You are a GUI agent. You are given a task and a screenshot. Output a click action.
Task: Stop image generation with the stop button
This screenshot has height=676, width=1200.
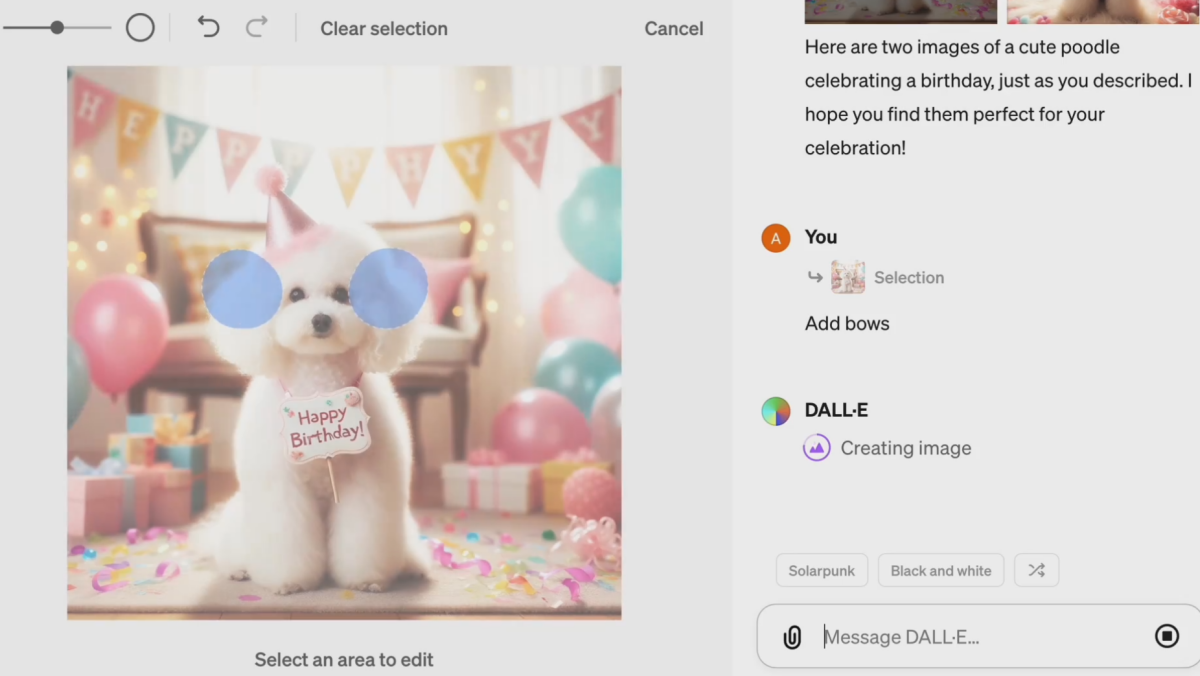pos(1167,636)
